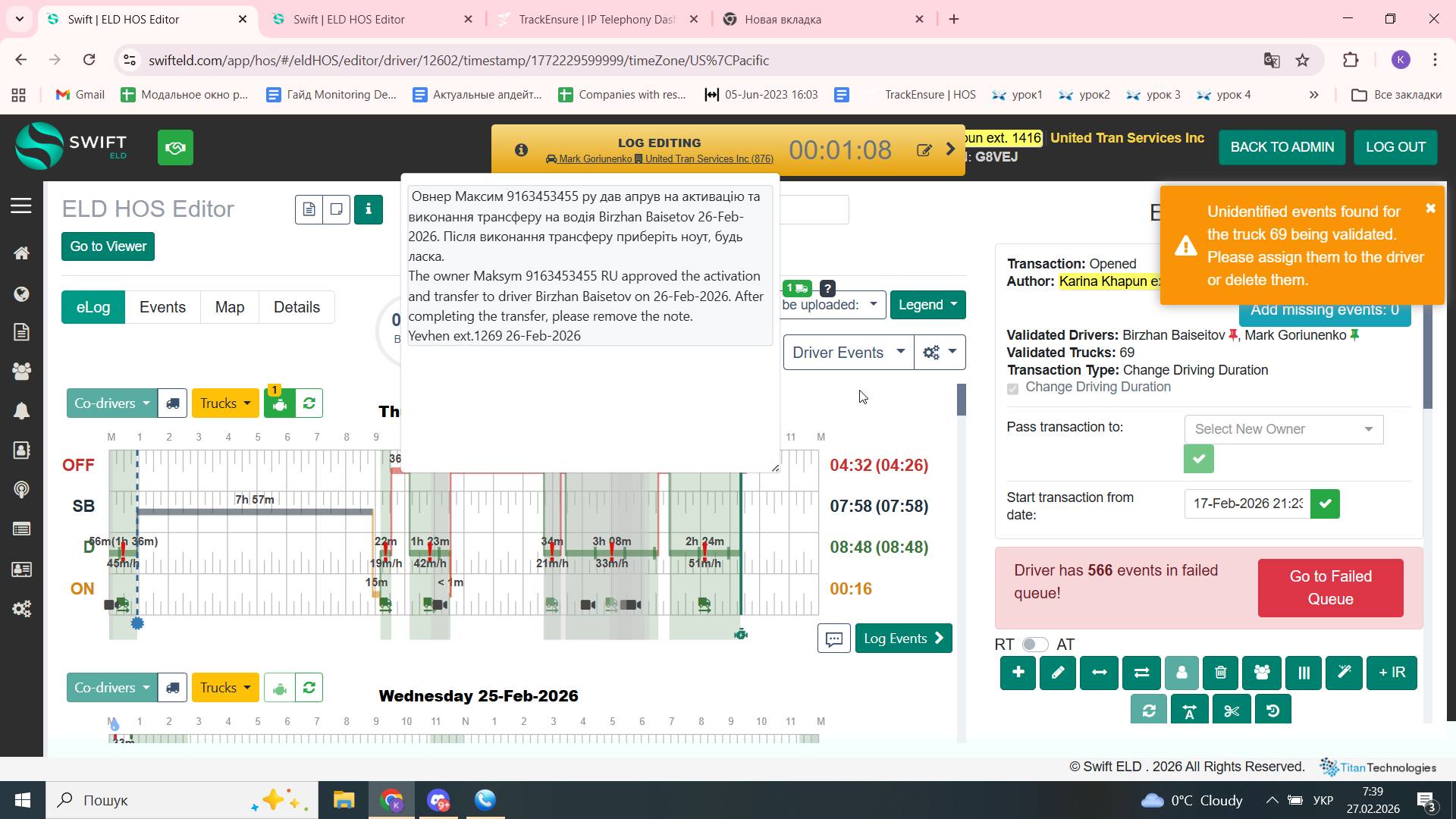Click Go to Failed Queue button
This screenshot has height=819, width=1456.
[x=1330, y=588]
